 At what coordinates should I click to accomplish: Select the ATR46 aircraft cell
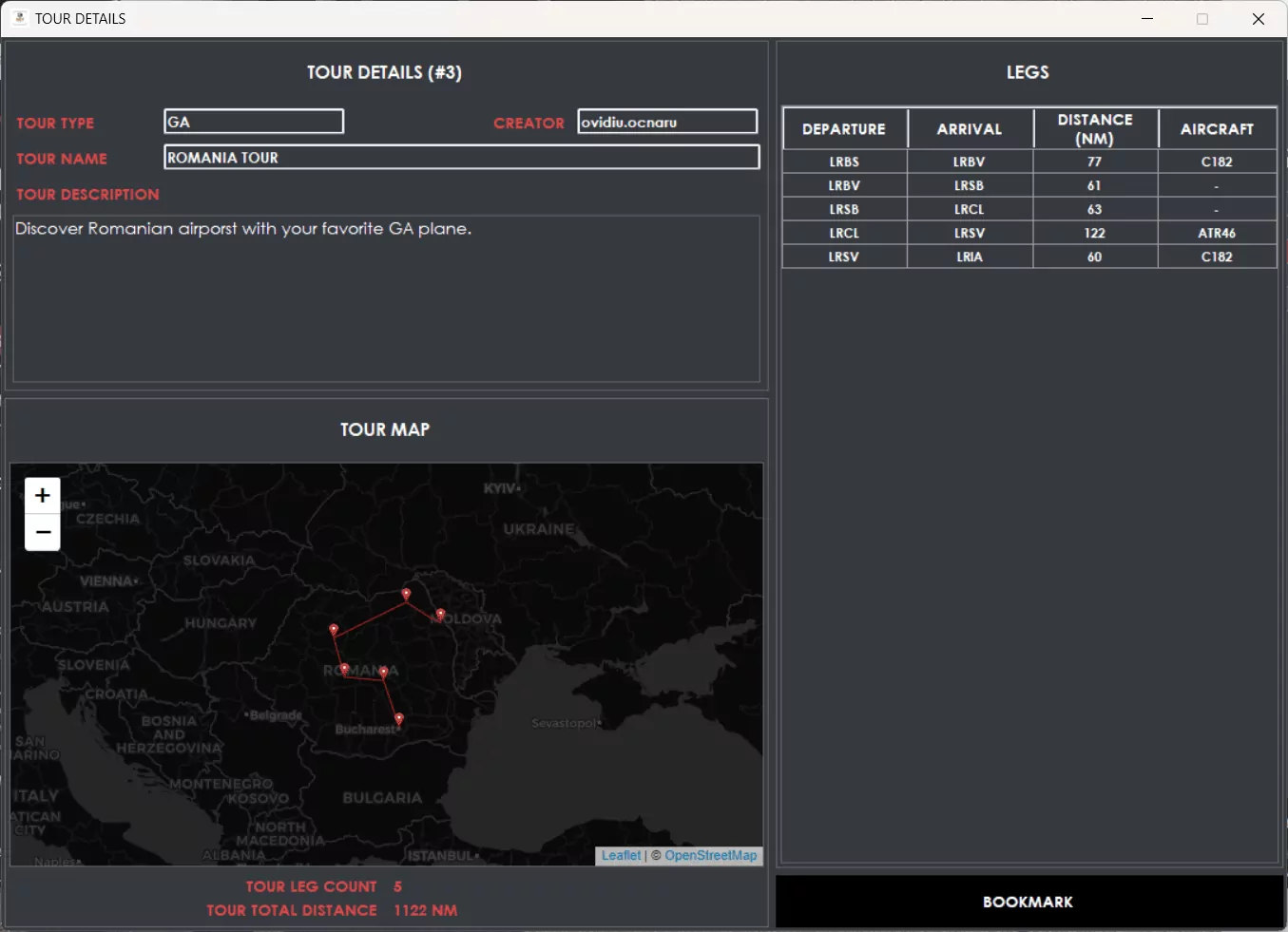point(1217,233)
